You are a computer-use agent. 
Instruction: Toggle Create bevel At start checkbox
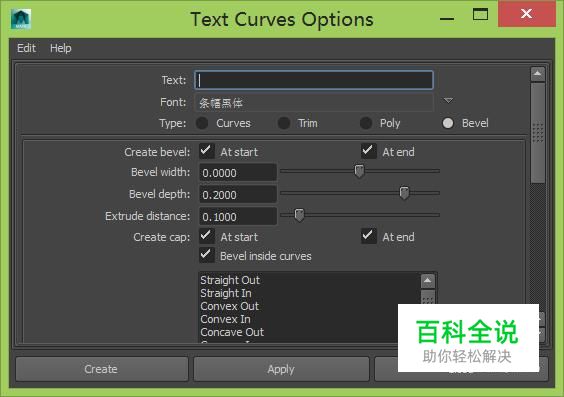[x=207, y=151]
